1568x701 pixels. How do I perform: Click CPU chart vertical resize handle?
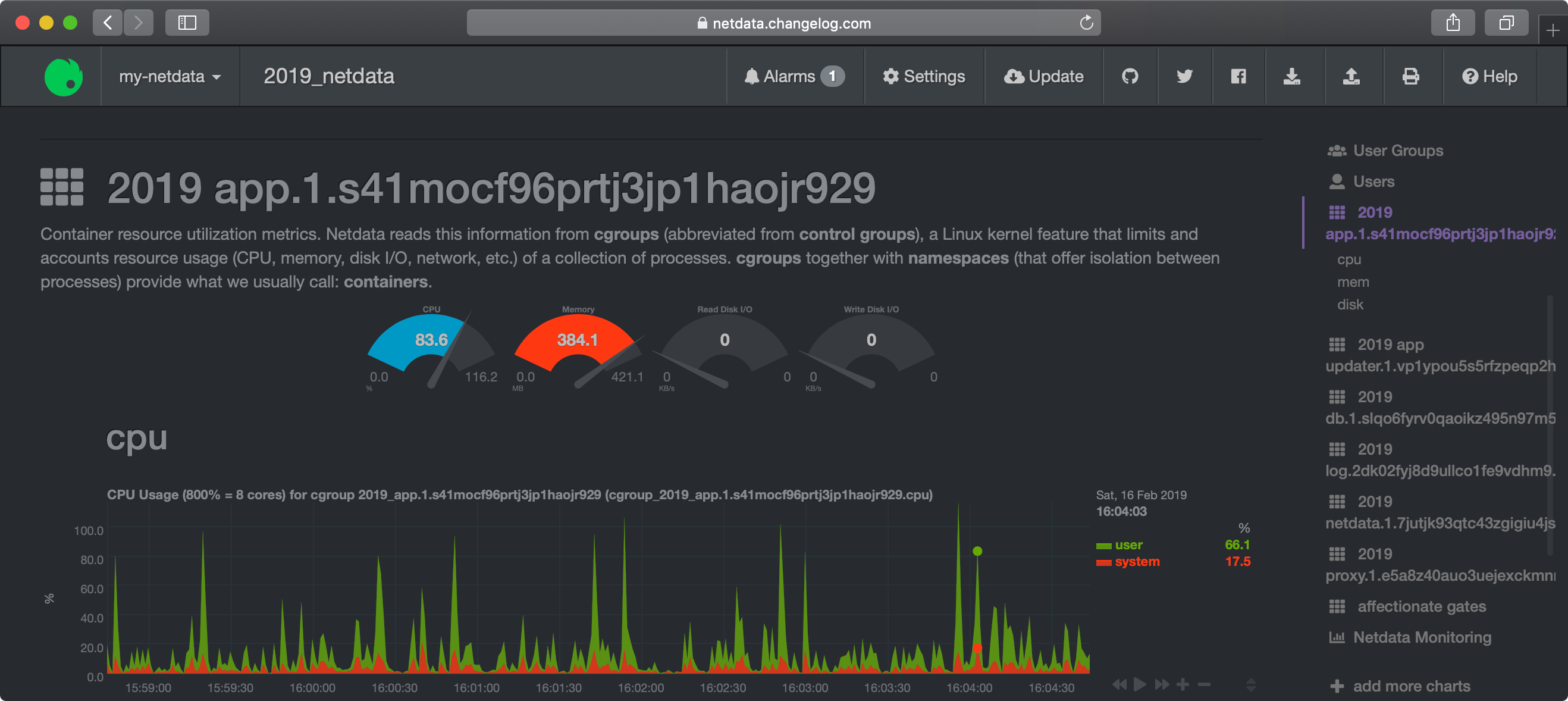pos(1251,685)
